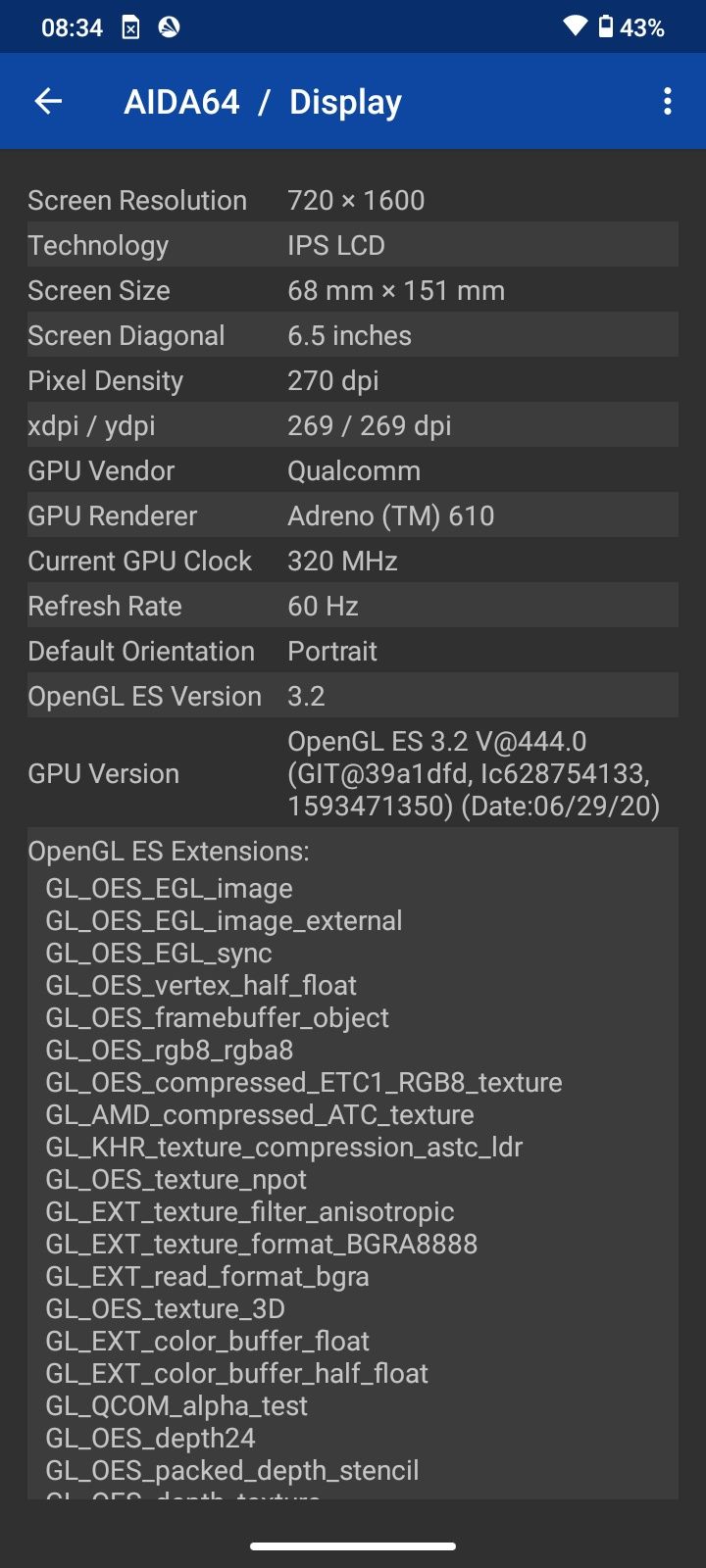Select the Screen Resolution row

(353, 200)
